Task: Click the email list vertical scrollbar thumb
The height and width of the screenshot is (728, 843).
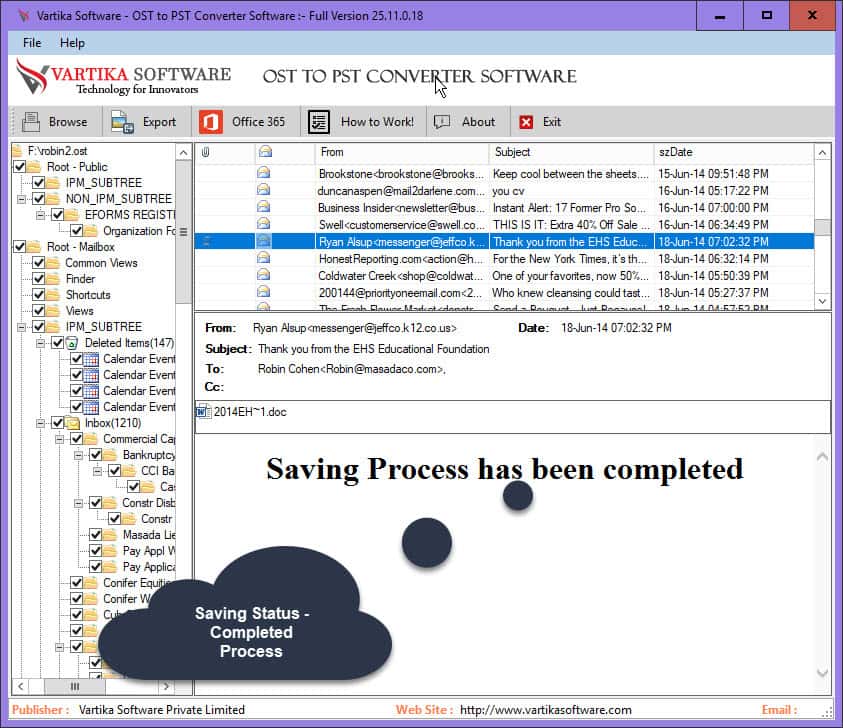Action: coord(822,227)
